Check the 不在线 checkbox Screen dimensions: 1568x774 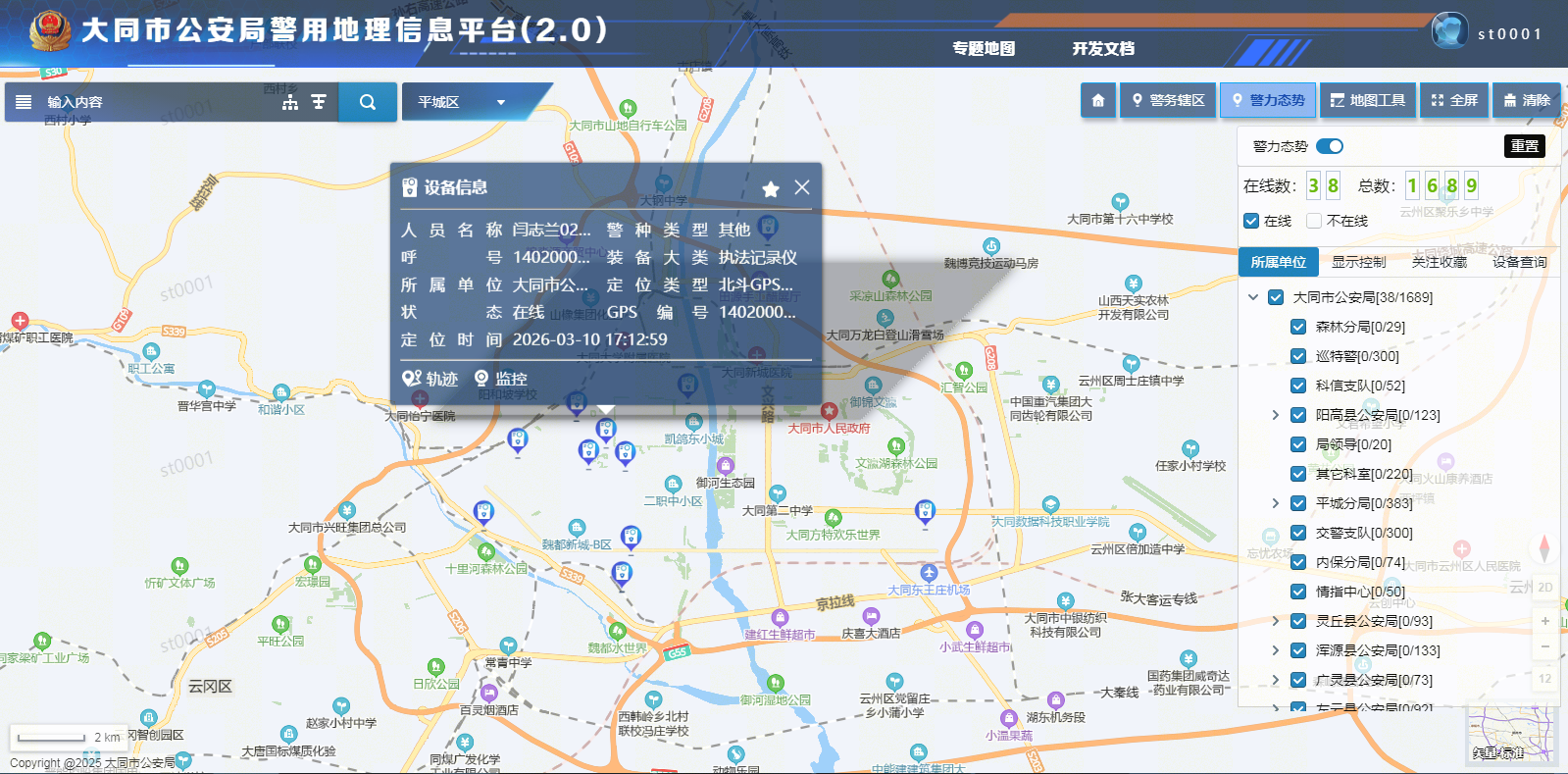click(1314, 221)
